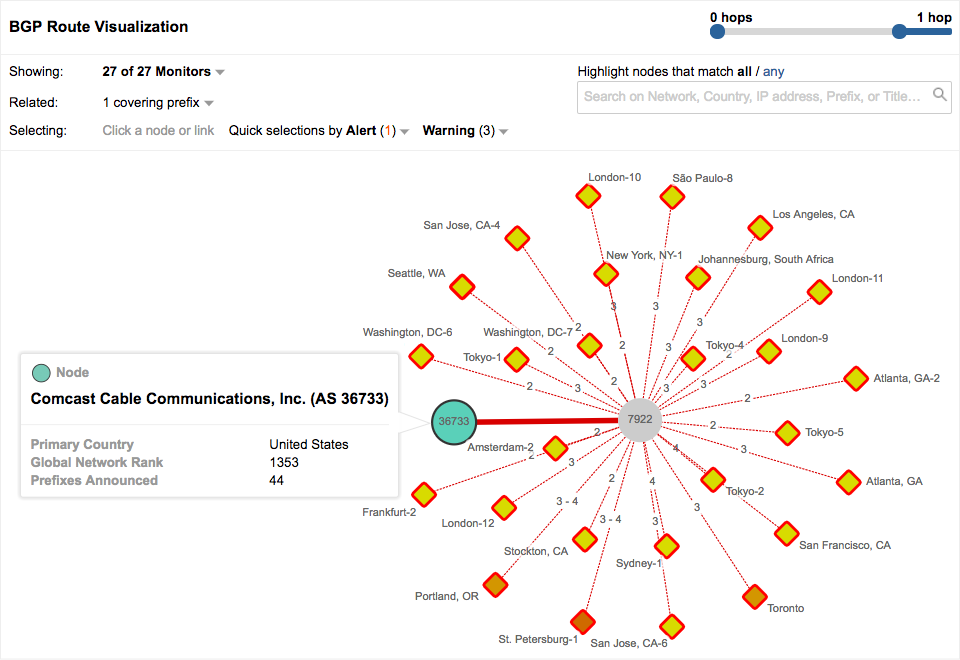Set highlight matching to 'all'
Screen dimensions: 960x660
tap(744, 72)
